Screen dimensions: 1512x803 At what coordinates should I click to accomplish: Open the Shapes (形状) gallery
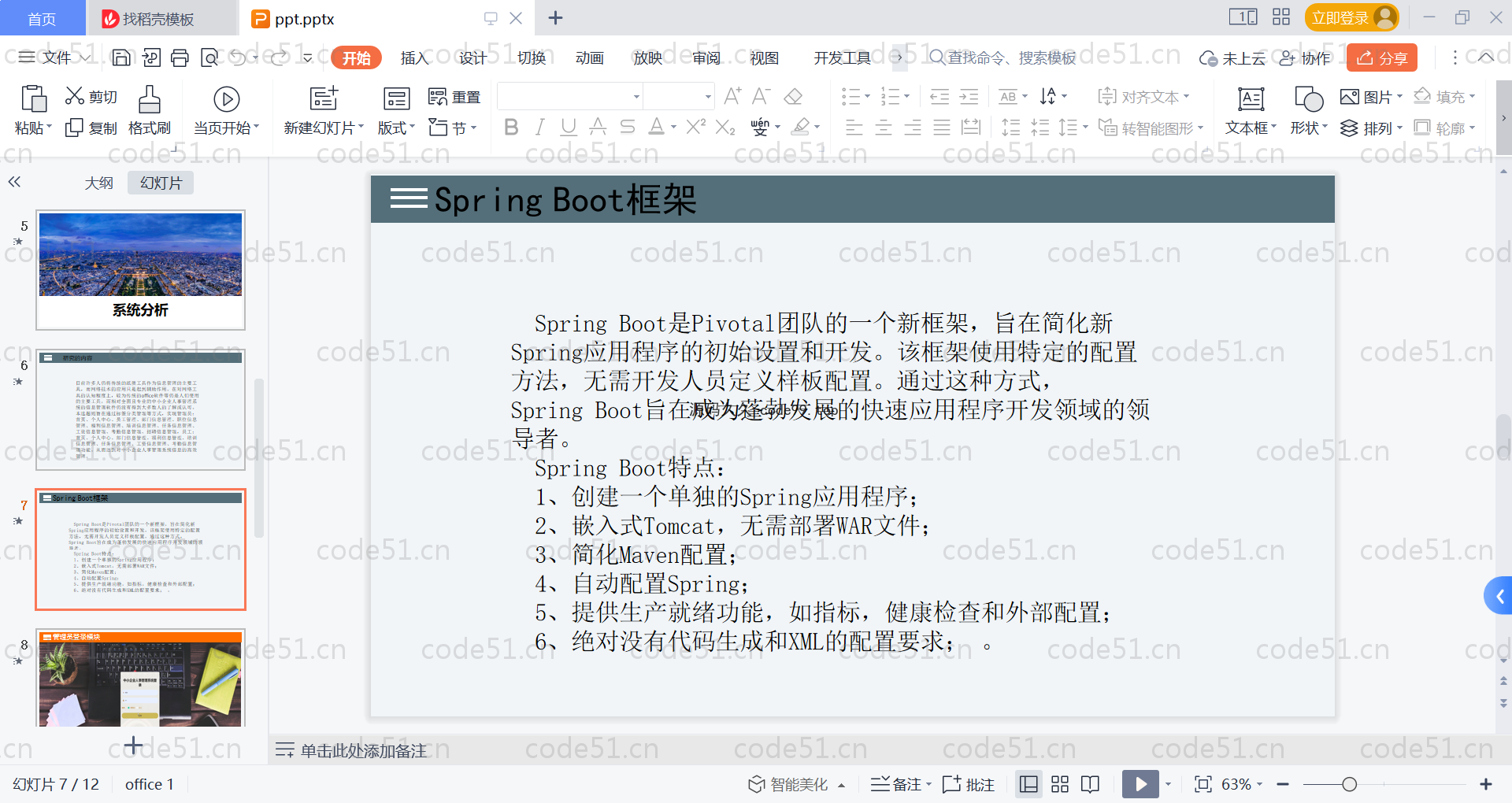(1308, 110)
